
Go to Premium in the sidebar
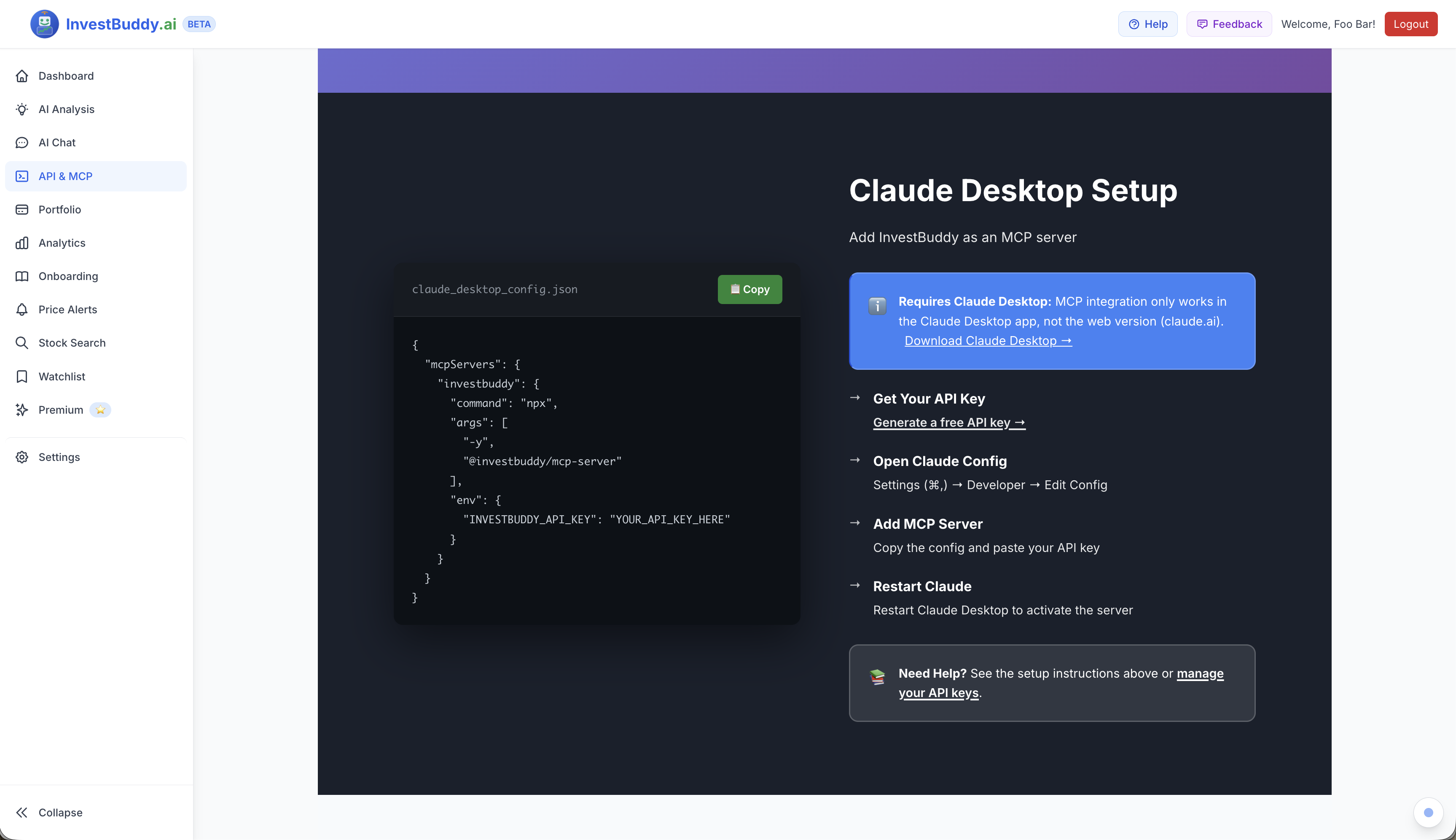(x=61, y=410)
